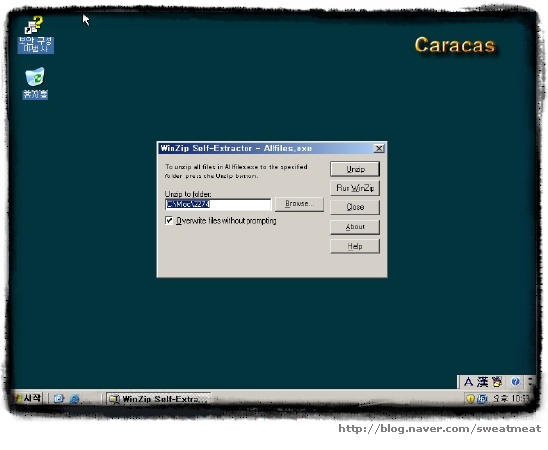This screenshot has width=548, height=450.
Task: Close the self-extractor via the Close button
Action: click(x=354, y=207)
